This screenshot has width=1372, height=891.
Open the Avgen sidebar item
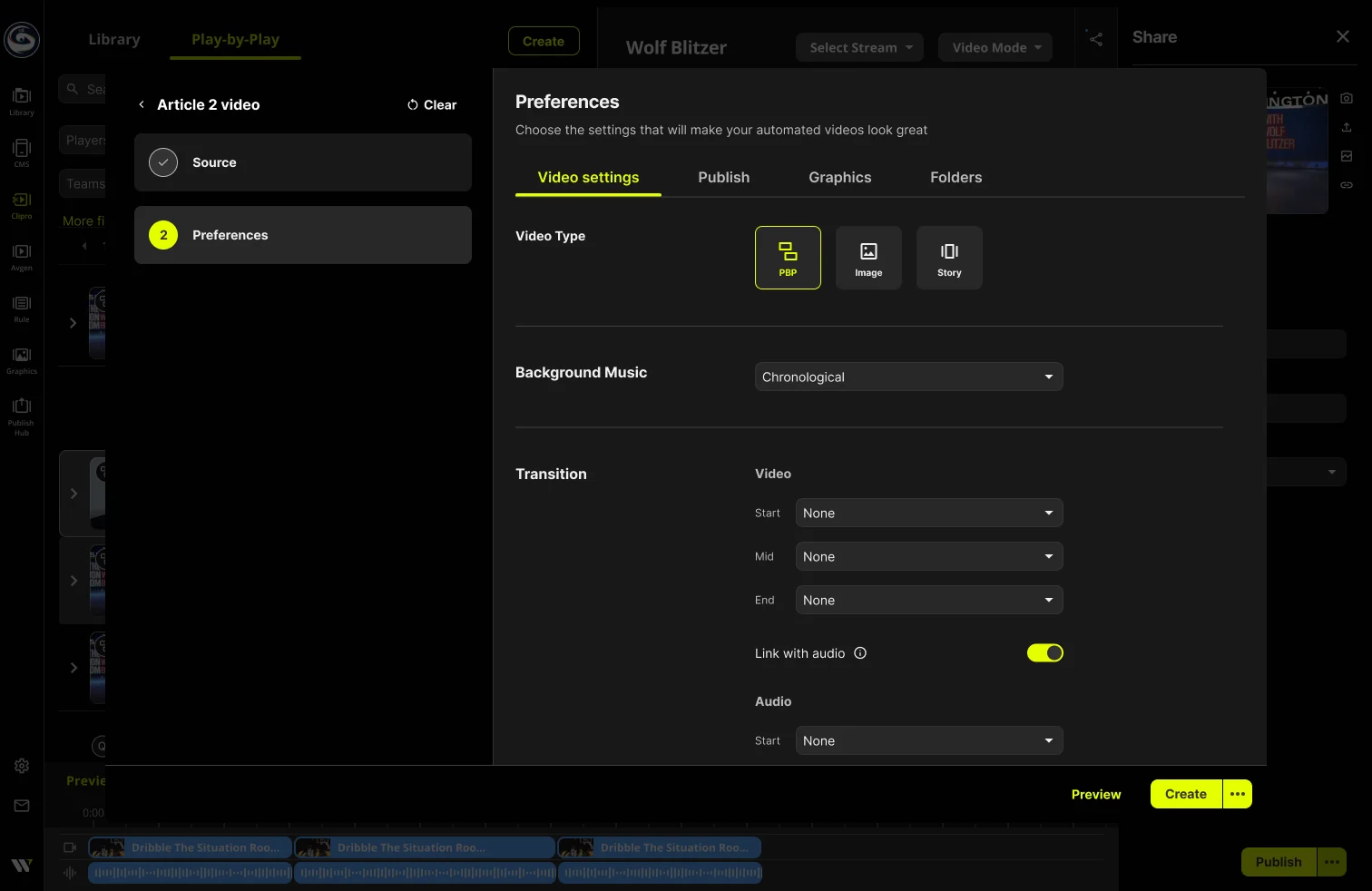tap(22, 256)
